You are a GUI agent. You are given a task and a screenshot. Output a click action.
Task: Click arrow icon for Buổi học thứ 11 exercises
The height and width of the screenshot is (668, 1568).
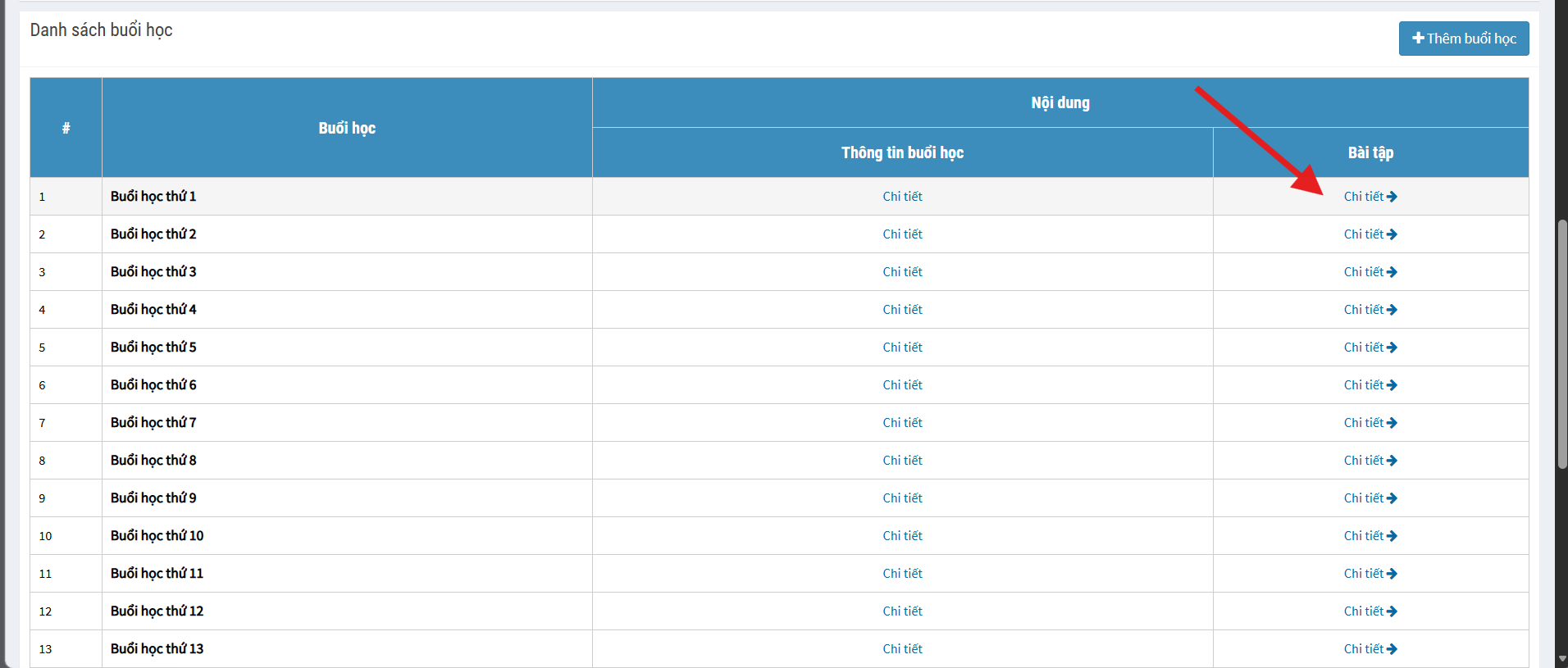click(x=1392, y=574)
